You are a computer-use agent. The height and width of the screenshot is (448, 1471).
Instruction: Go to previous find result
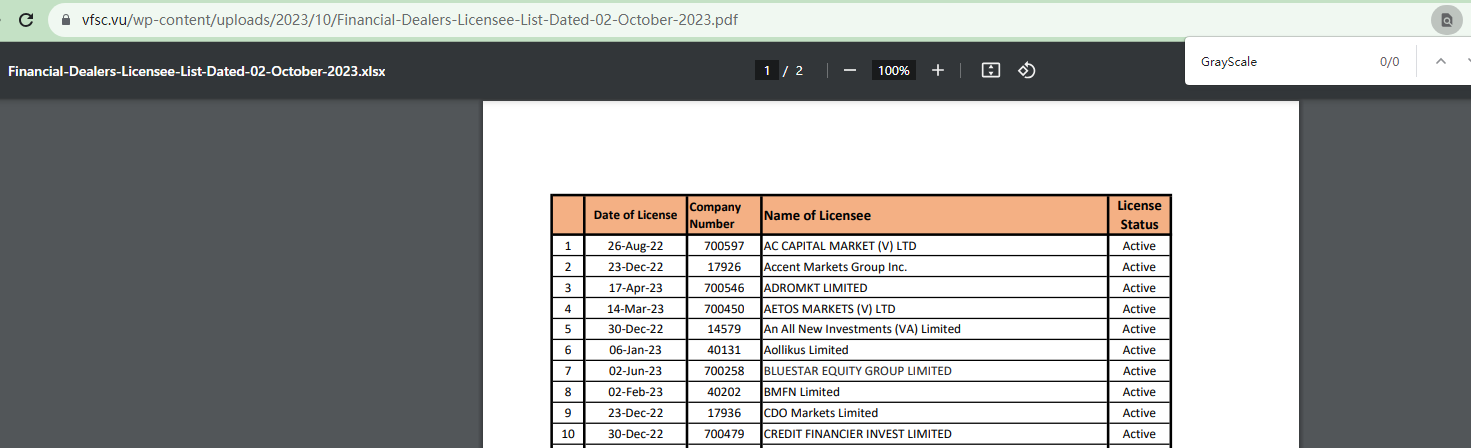(1441, 61)
